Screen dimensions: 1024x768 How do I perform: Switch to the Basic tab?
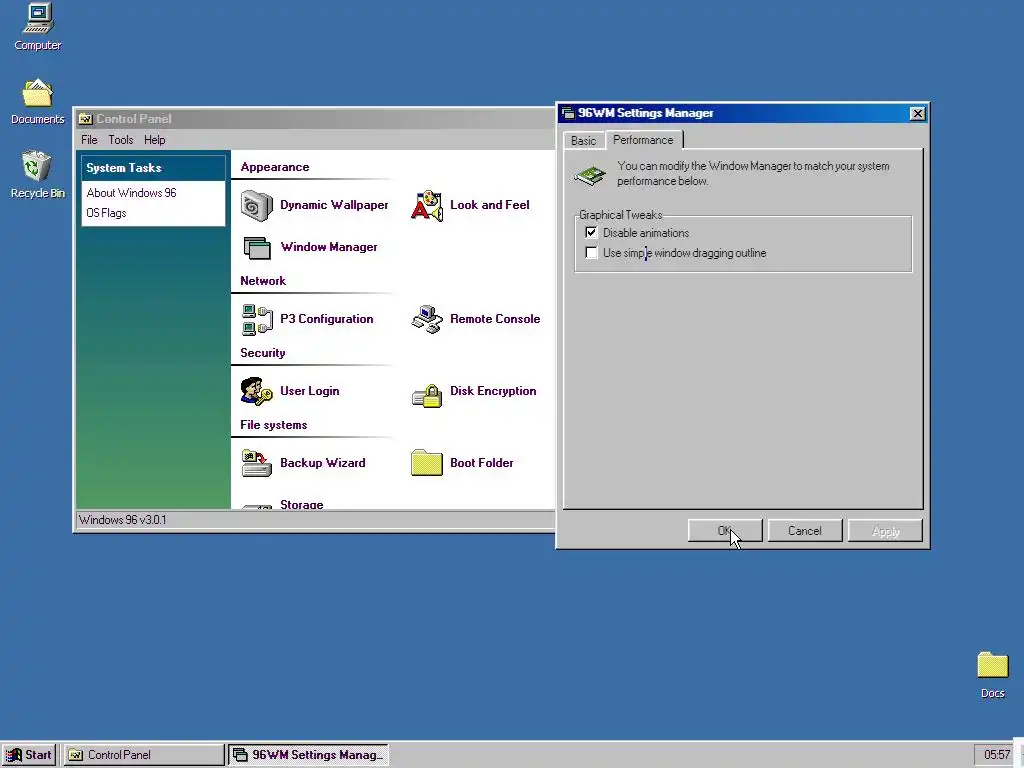click(583, 140)
